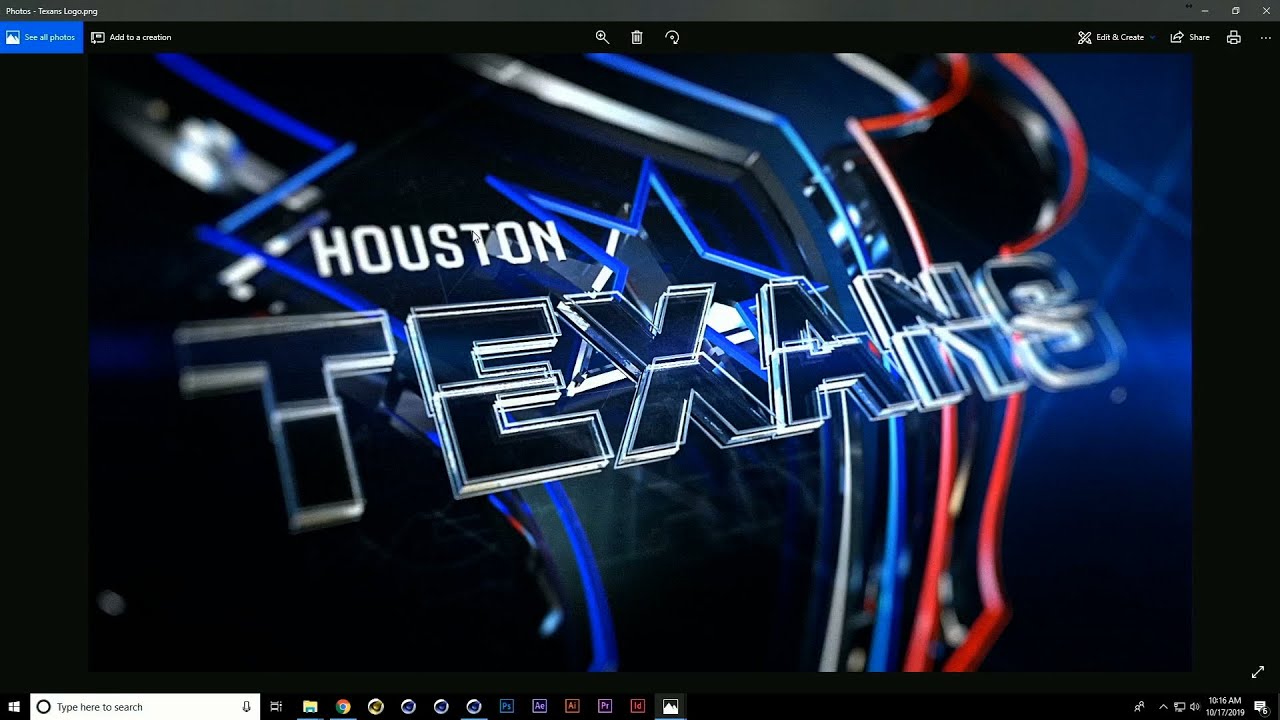The image size is (1280, 720).
Task: Enter fullscreen with the diagonal arrows icon
Action: [x=1258, y=672]
